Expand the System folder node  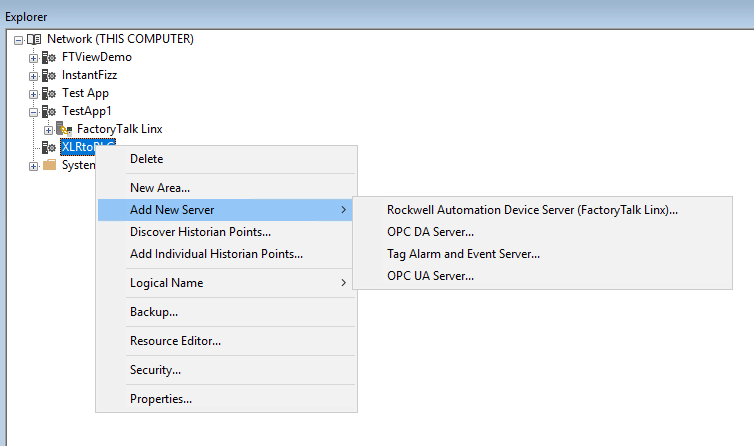(33, 166)
